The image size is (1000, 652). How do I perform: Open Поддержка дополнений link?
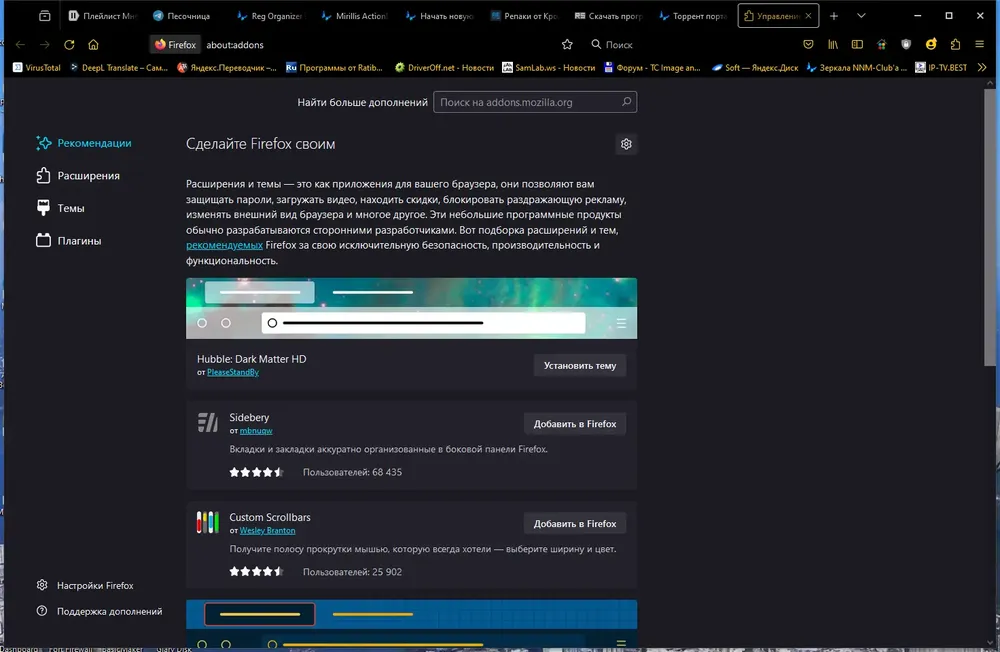point(99,611)
